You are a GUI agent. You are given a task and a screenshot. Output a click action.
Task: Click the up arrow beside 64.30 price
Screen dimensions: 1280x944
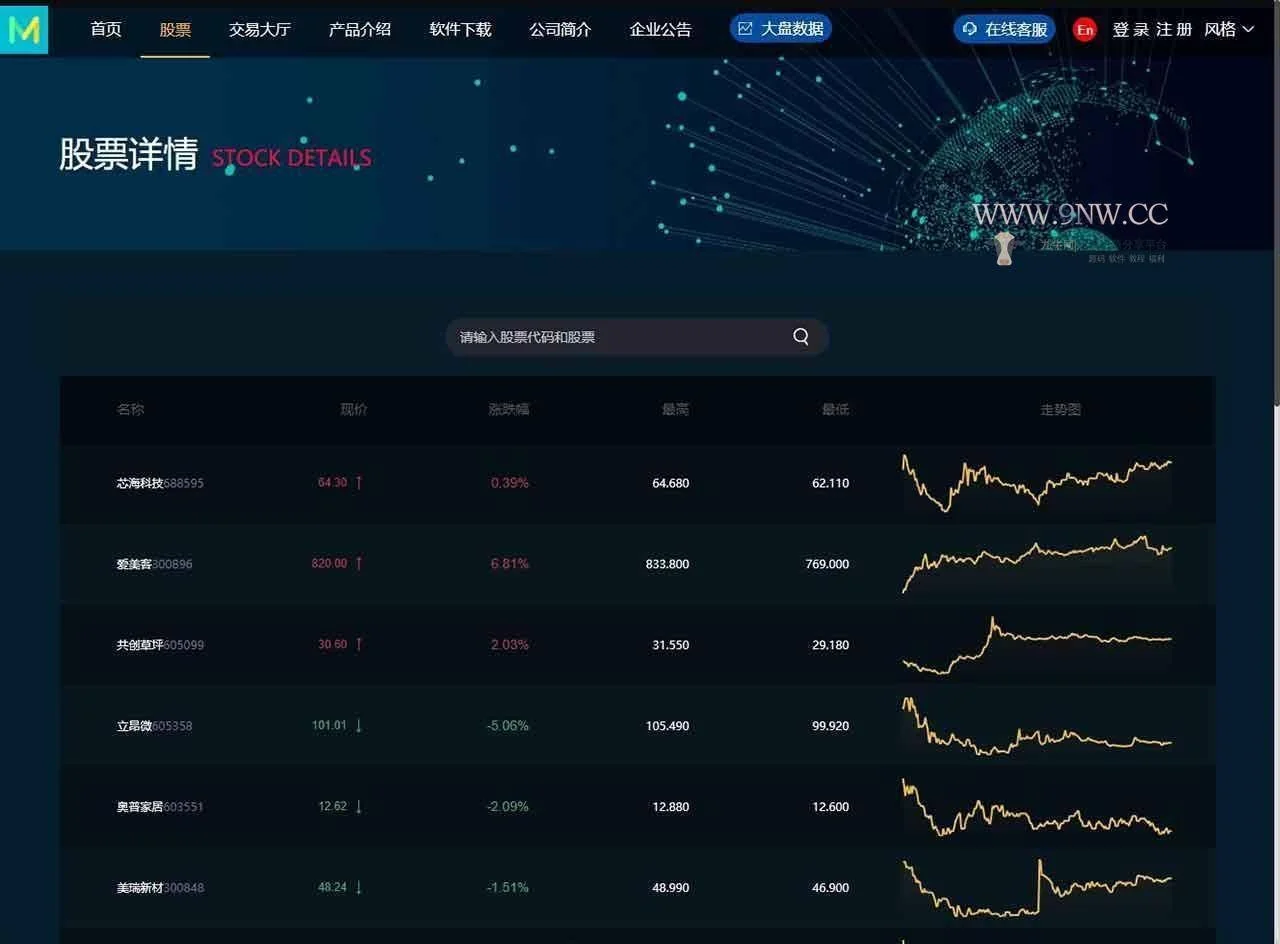click(x=359, y=482)
